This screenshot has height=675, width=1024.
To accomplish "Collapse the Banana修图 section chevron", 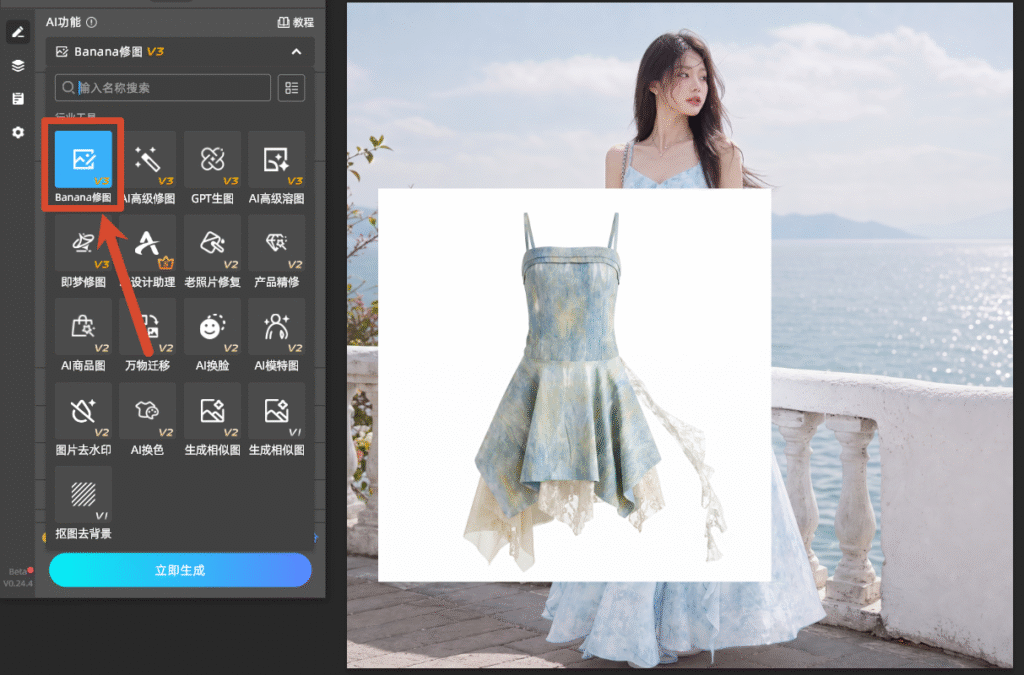I will pos(296,52).
